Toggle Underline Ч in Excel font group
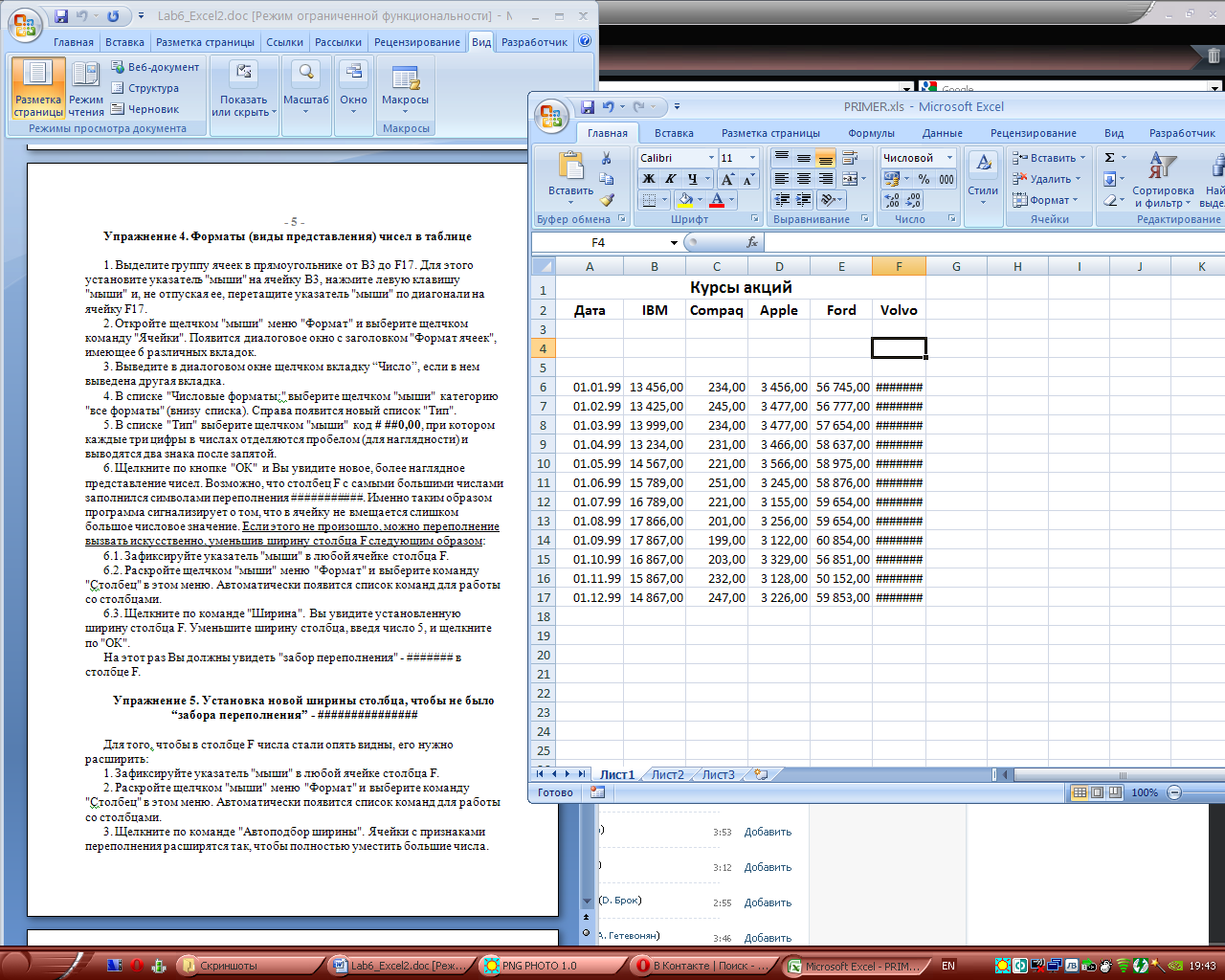 692,179
